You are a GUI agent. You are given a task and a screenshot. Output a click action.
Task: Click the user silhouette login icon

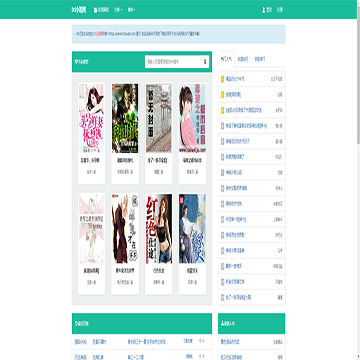(263, 10)
